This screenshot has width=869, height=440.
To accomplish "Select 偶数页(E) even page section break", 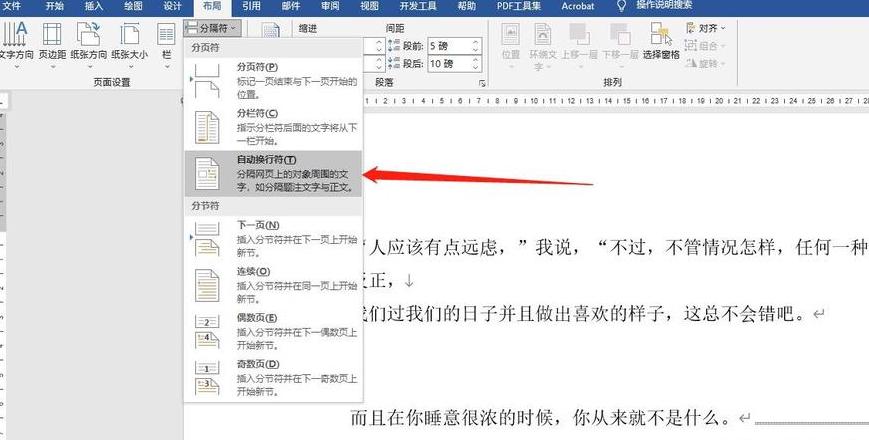I will [273, 331].
